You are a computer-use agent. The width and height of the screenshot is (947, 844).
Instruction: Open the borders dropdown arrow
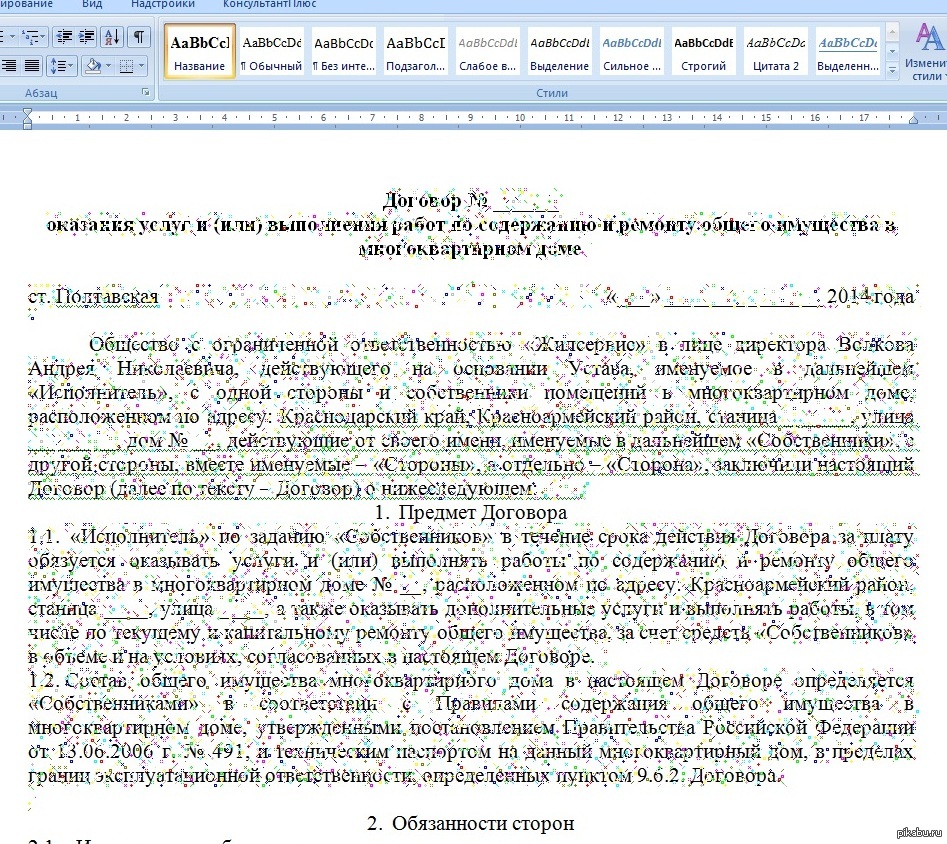click(140, 66)
